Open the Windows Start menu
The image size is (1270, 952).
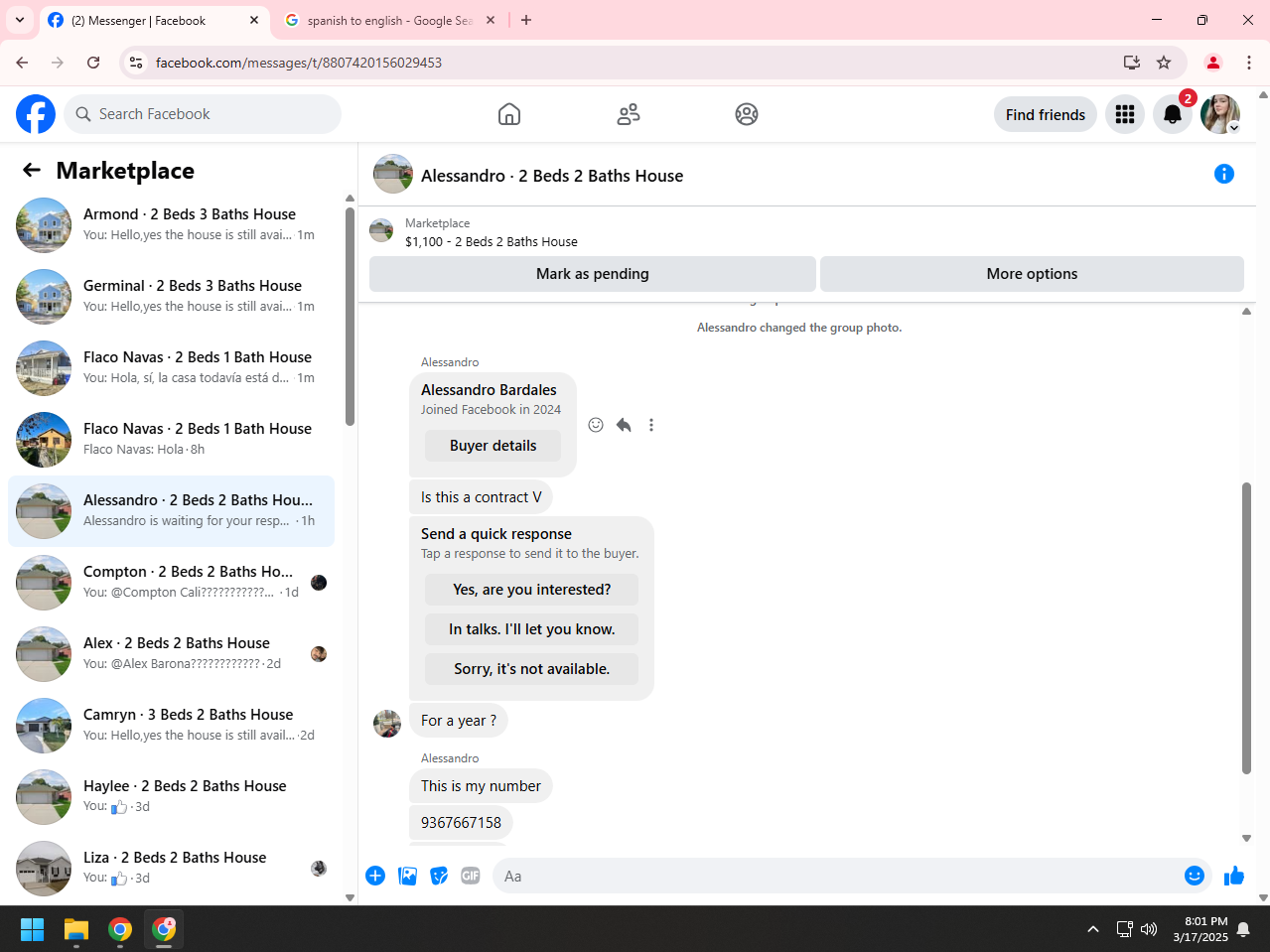pyautogui.click(x=33, y=929)
